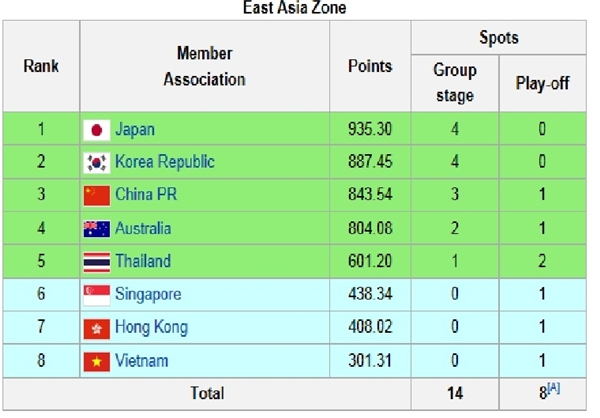Follow the Hong Kong link
The width and height of the screenshot is (600, 418).
pyautogui.click(x=152, y=328)
